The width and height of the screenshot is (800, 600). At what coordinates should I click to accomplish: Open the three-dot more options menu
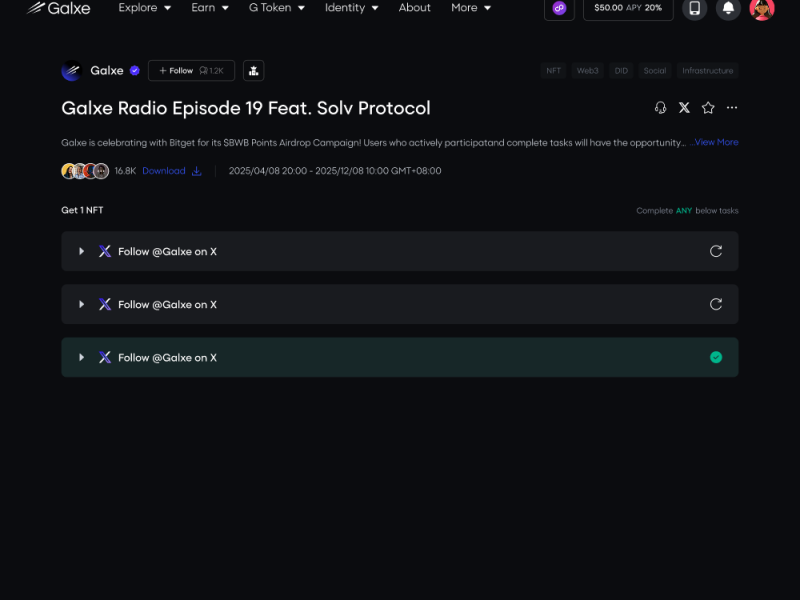pos(732,108)
